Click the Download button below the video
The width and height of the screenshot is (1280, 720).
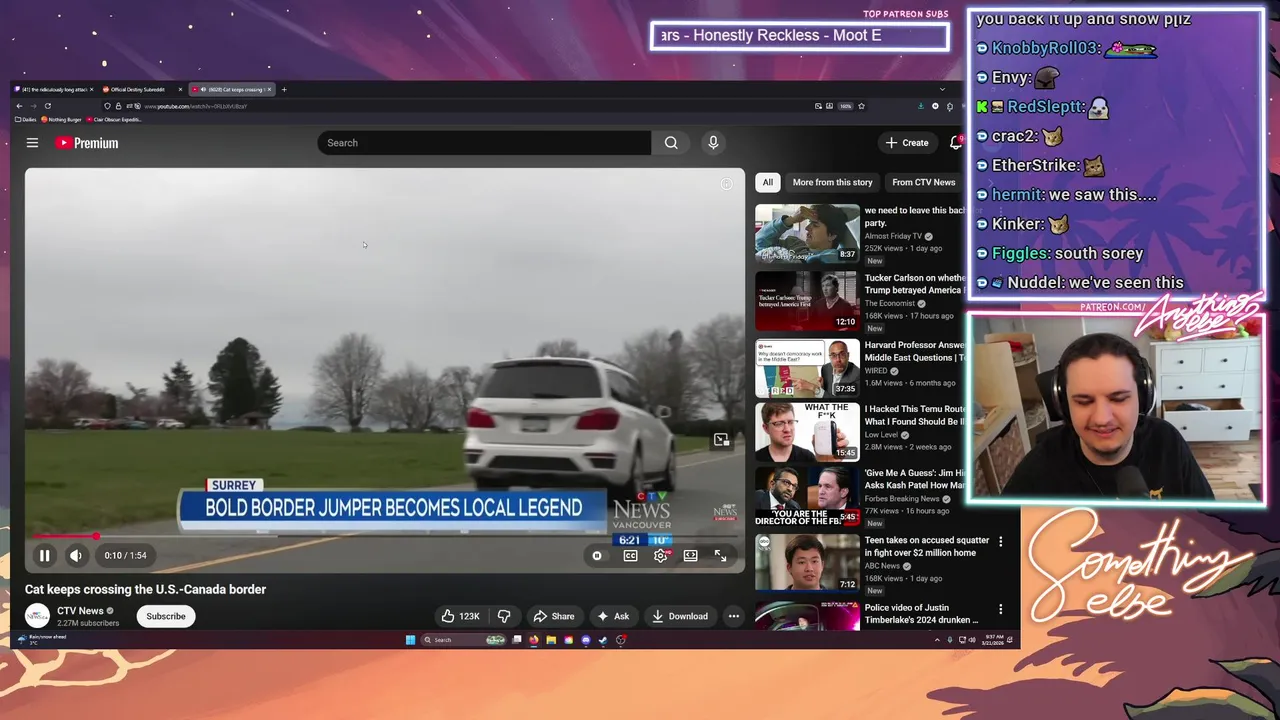coord(680,616)
